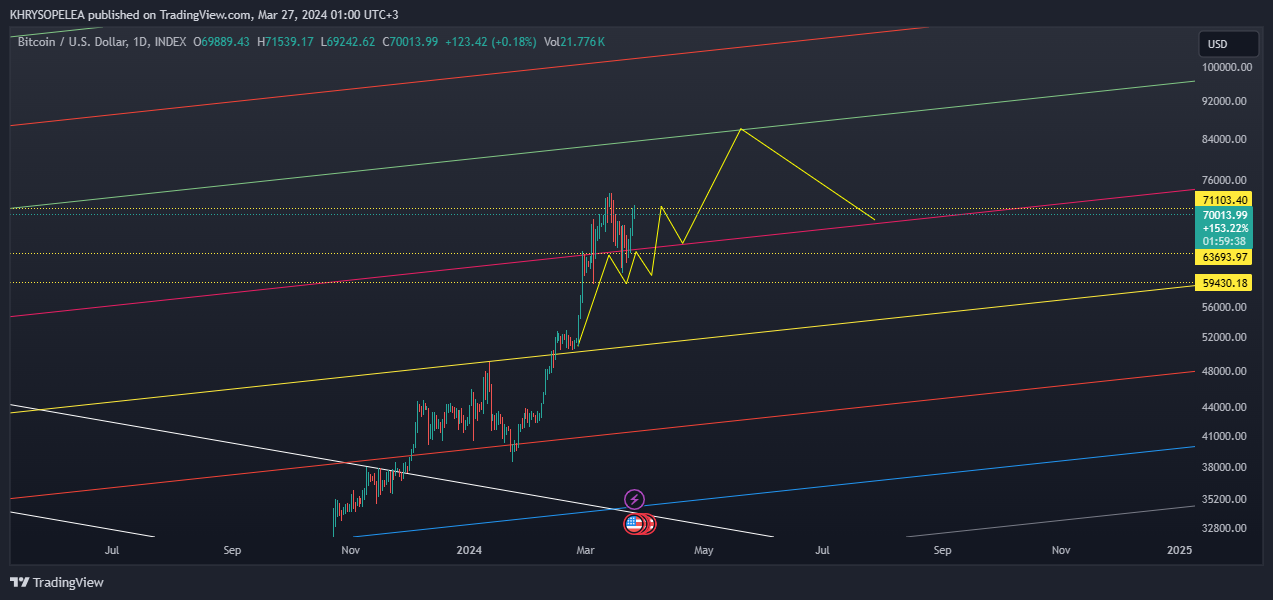1273x600 pixels.
Task: Click the open value 69889.43
Action: 225,42
